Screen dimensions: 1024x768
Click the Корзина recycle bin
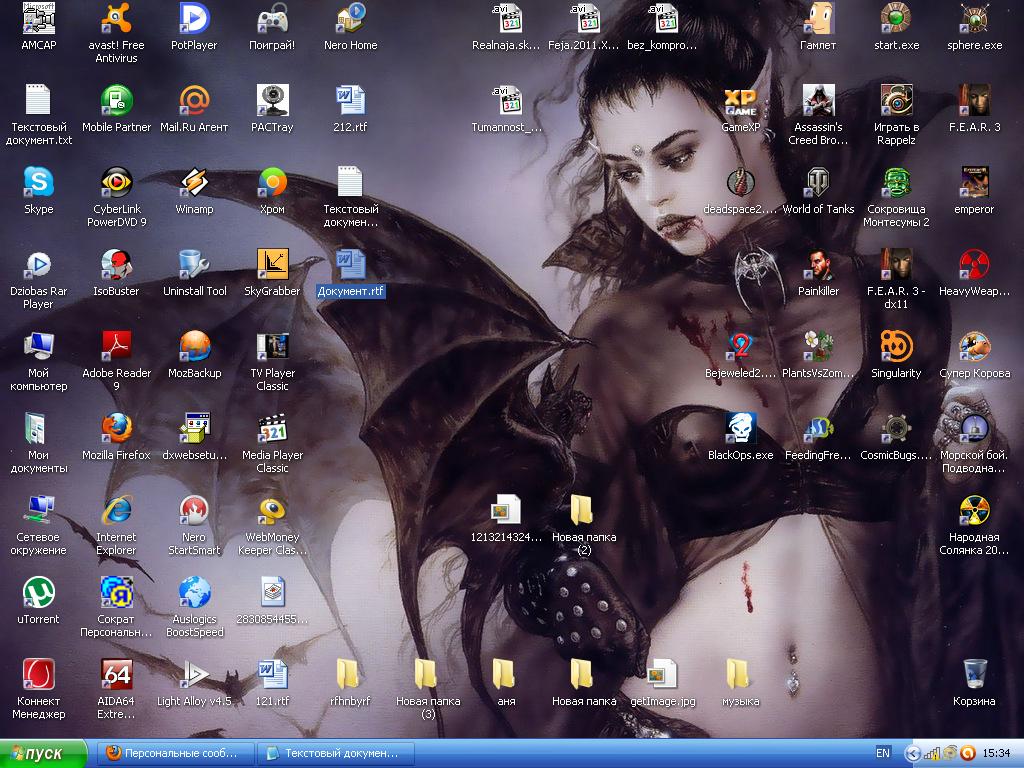coord(974,674)
